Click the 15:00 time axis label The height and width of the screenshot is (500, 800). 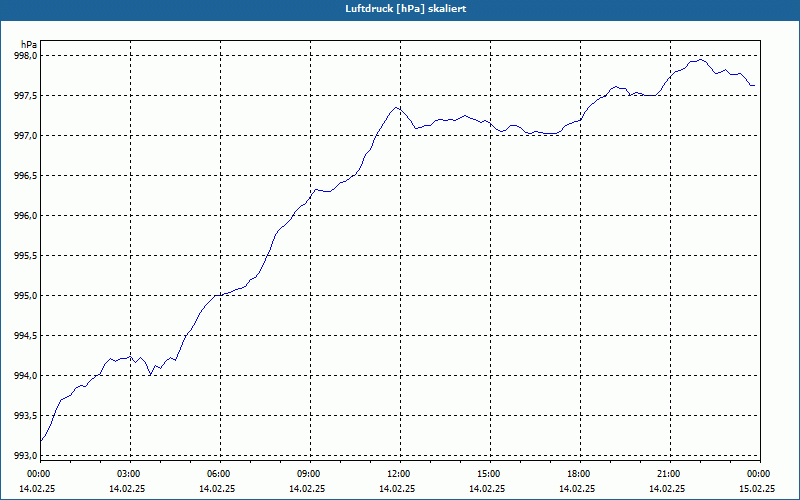pos(490,474)
